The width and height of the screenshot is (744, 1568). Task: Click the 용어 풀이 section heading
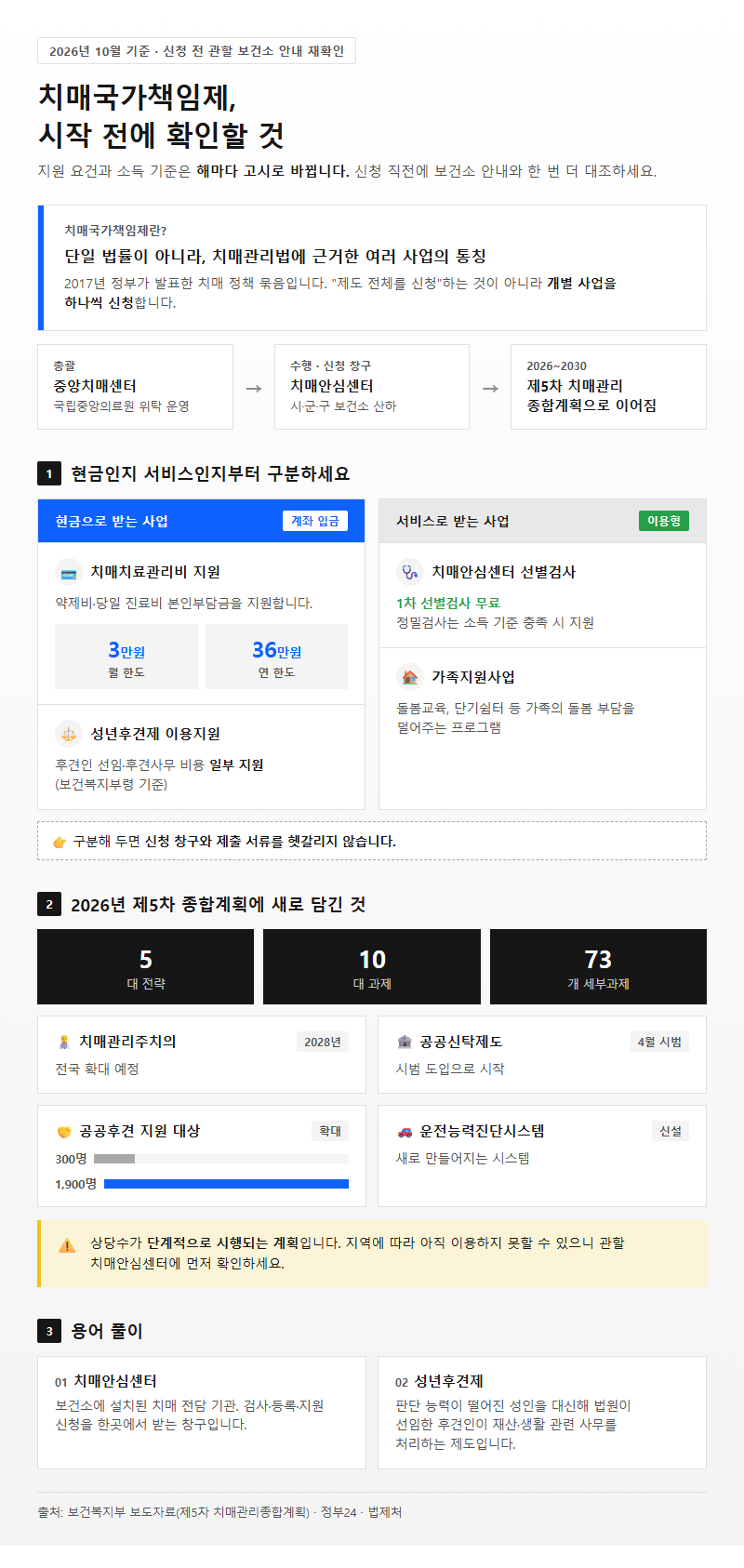[x=107, y=1331]
